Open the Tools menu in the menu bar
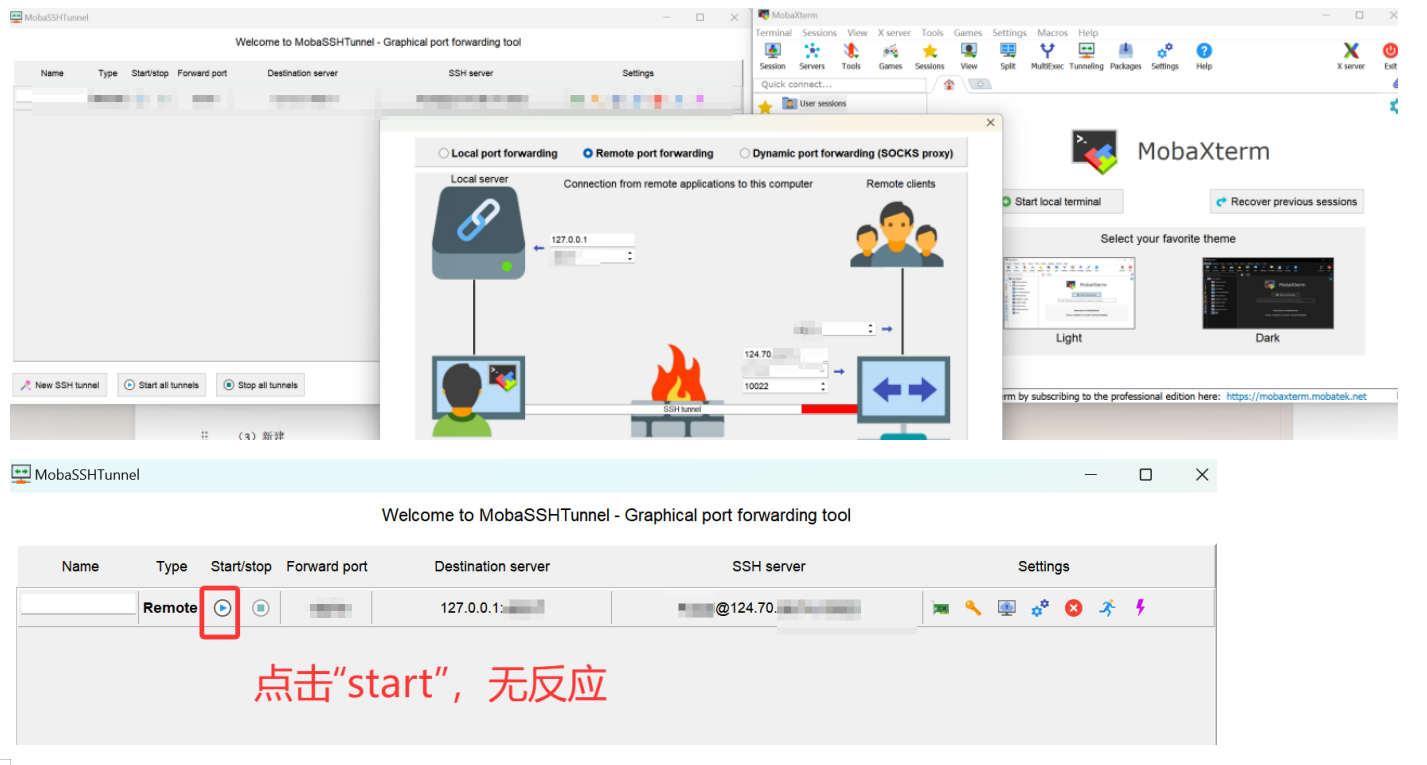 (x=932, y=33)
